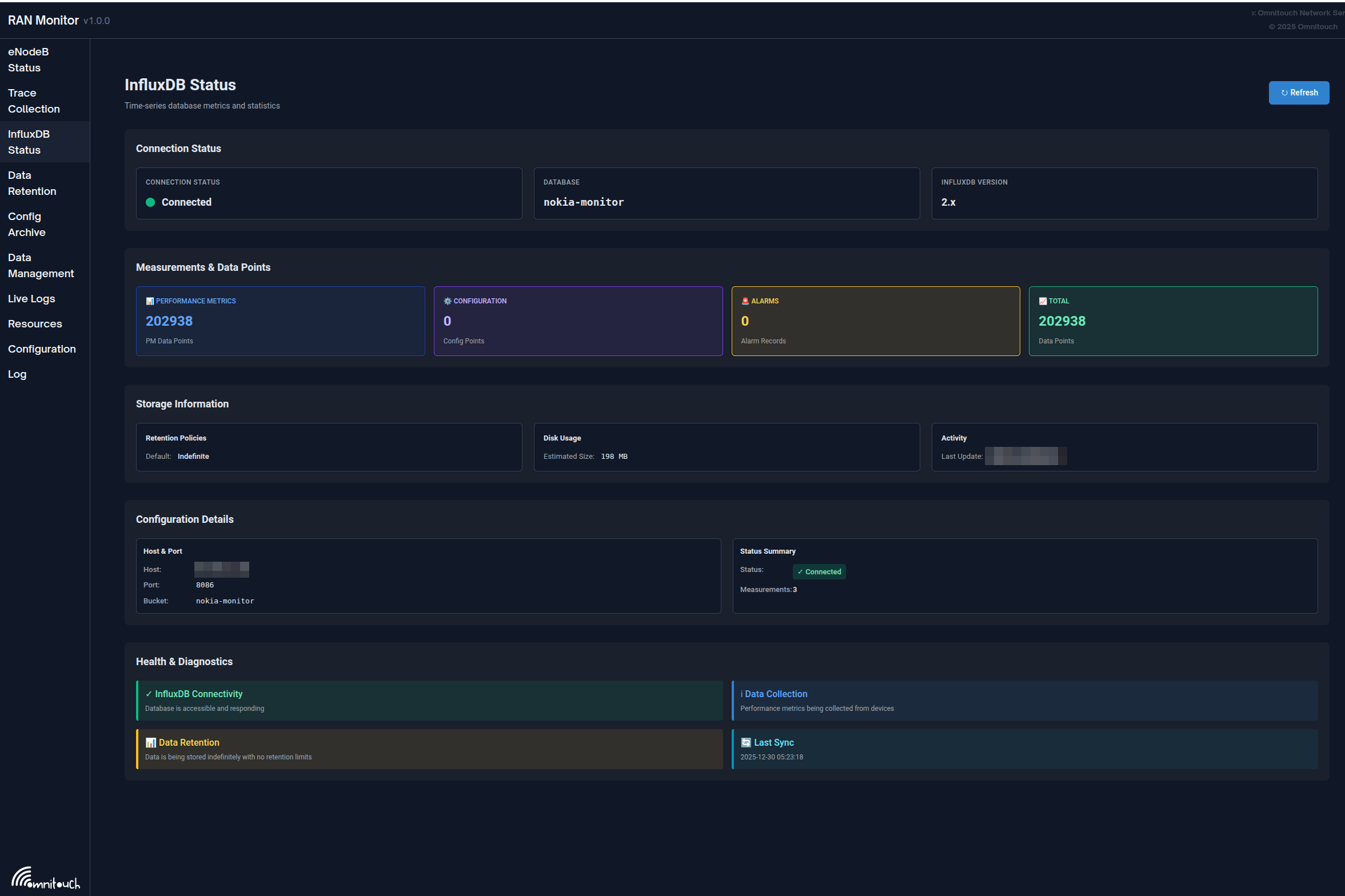1345x896 pixels.
Task: Click the green Connection Status indicator dot
Action: pyautogui.click(x=150, y=202)
